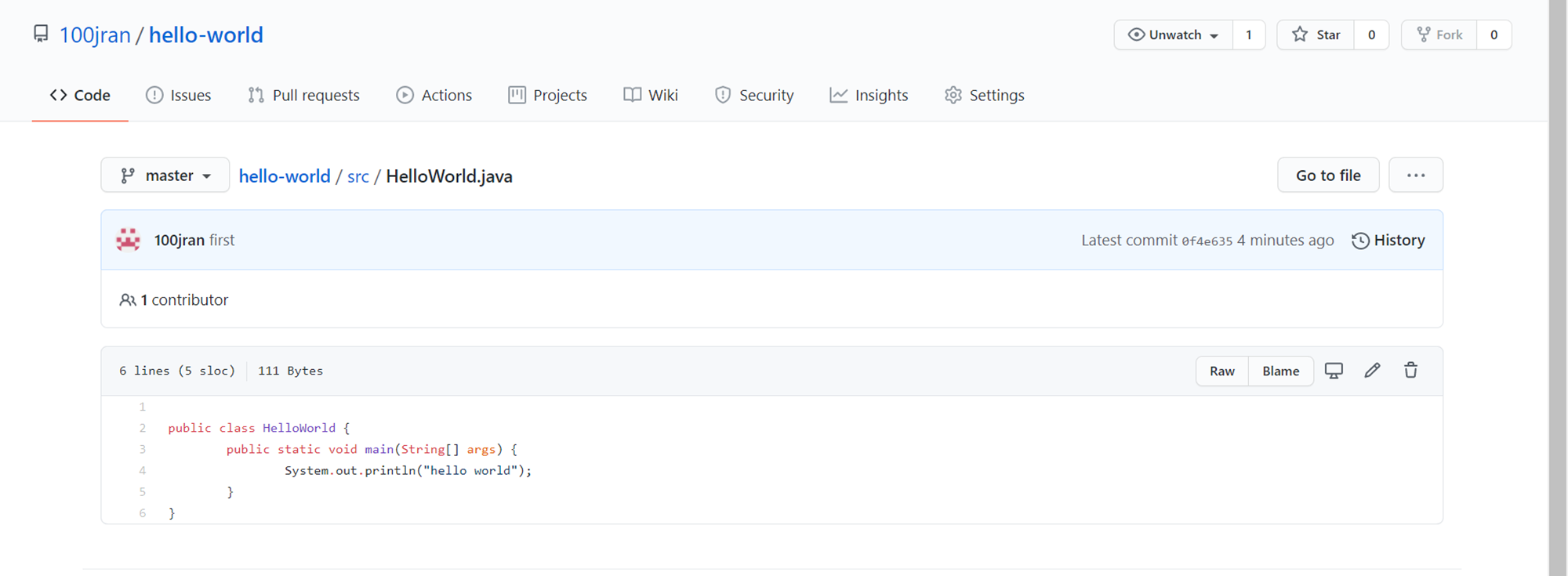Open the 100jran owner link in header
The width and height of the screenshot is (1568, 576).
pyautogui.click(x=95, y=34)
